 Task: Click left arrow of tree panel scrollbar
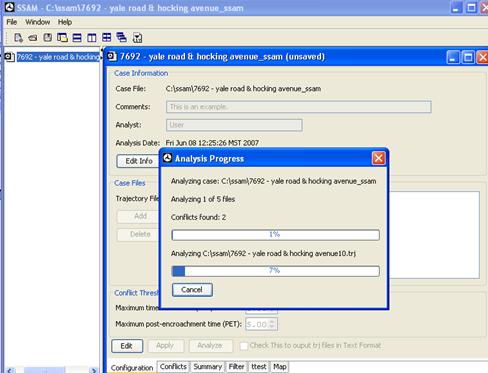(x=10, y=370)
